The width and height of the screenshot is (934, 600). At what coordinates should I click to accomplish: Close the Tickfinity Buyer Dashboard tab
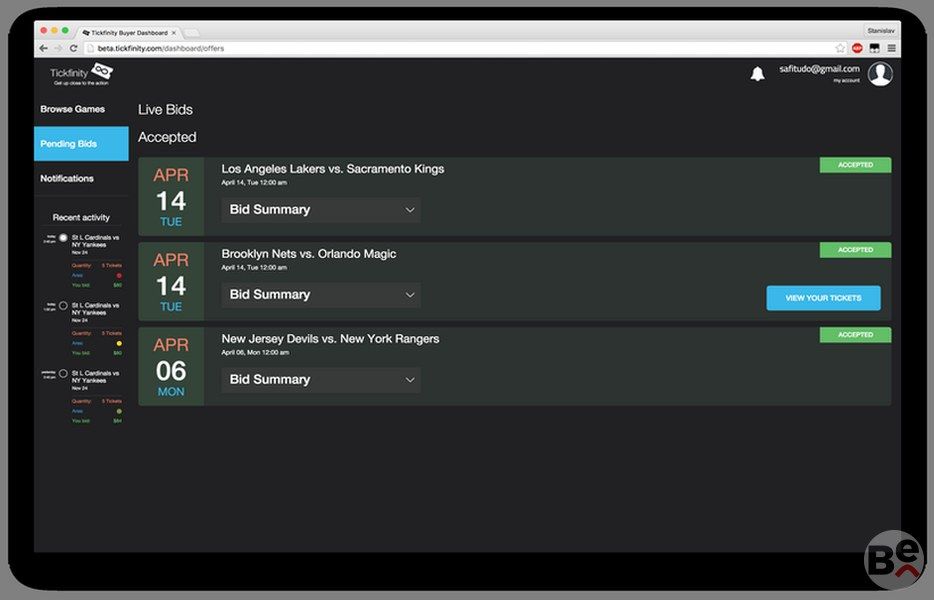tap(173, 33)
